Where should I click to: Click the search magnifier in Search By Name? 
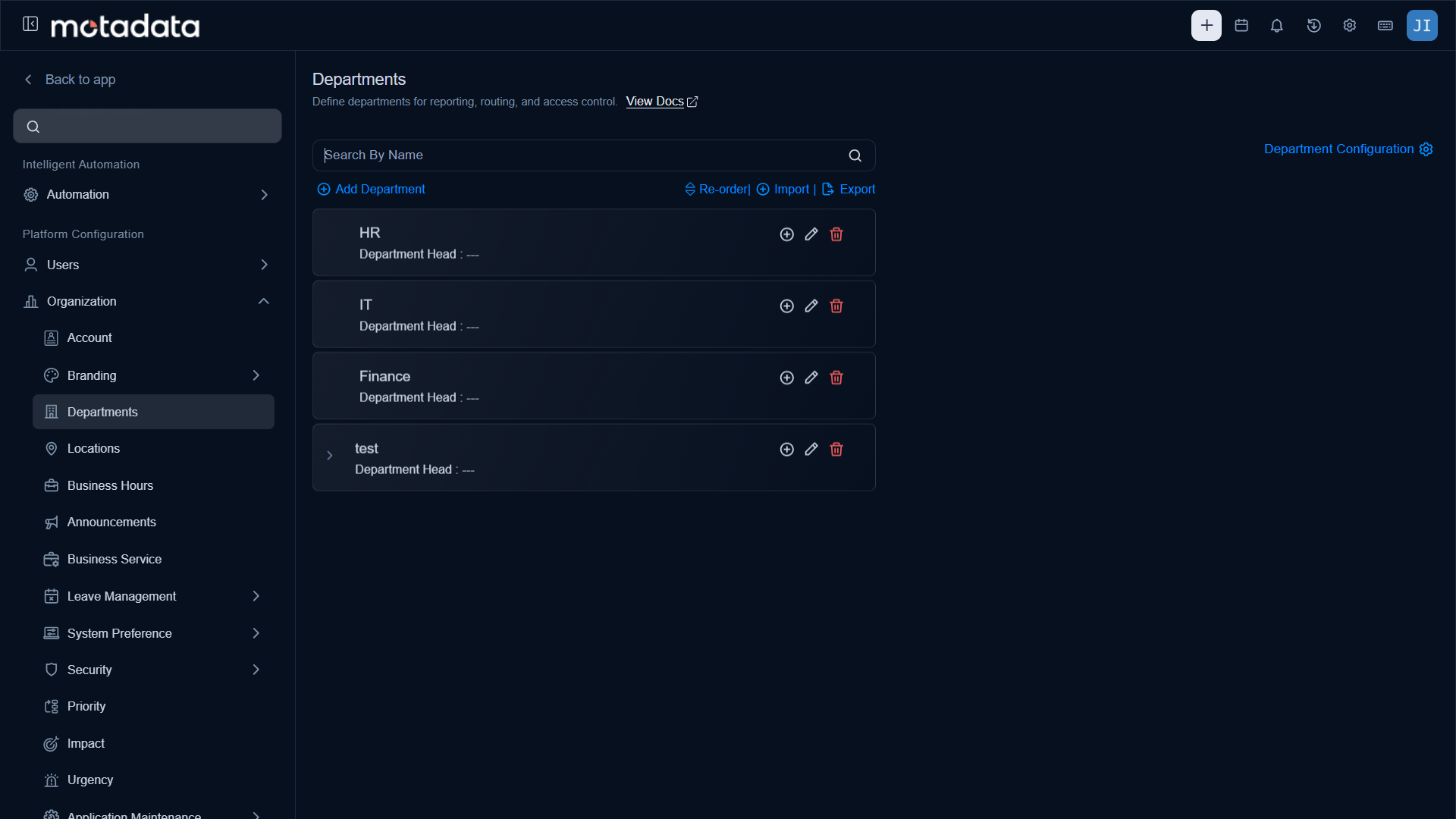[855, 155]
